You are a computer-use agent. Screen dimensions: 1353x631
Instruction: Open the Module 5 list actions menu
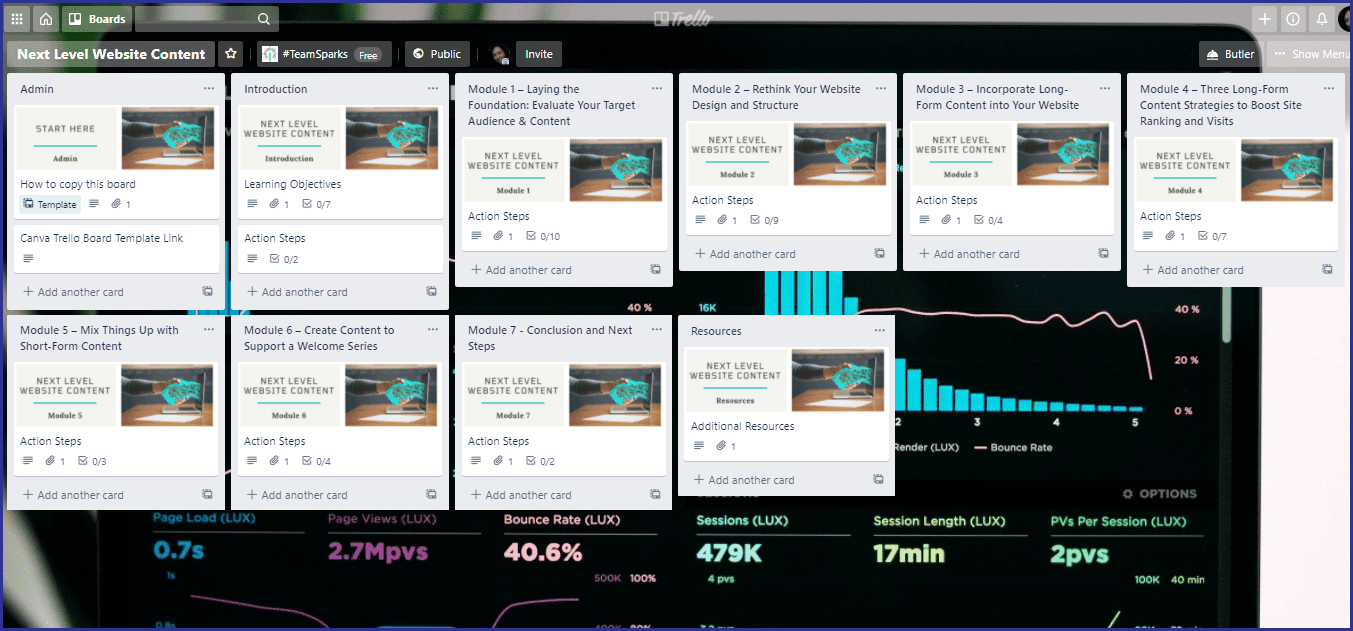point(209,330)
